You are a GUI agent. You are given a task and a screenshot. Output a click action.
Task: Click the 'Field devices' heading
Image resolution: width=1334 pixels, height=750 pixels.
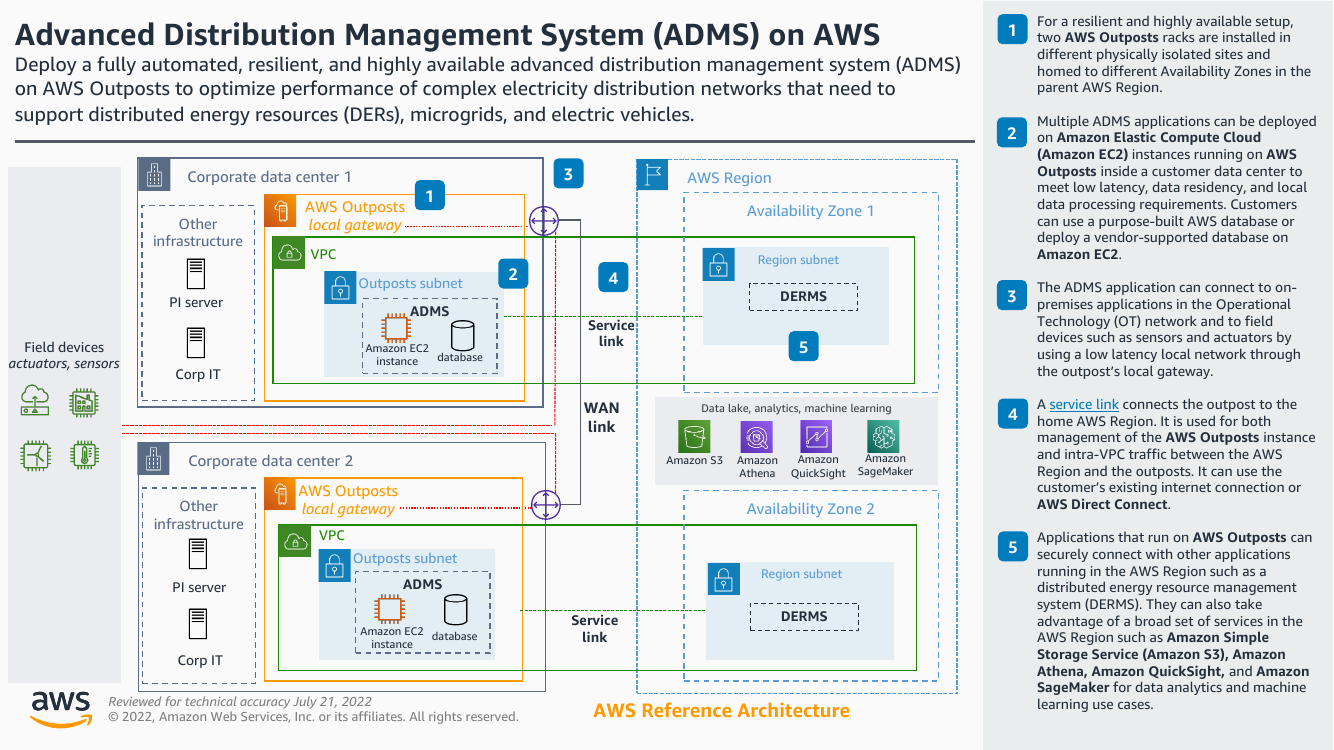click(x=64, y=347)
